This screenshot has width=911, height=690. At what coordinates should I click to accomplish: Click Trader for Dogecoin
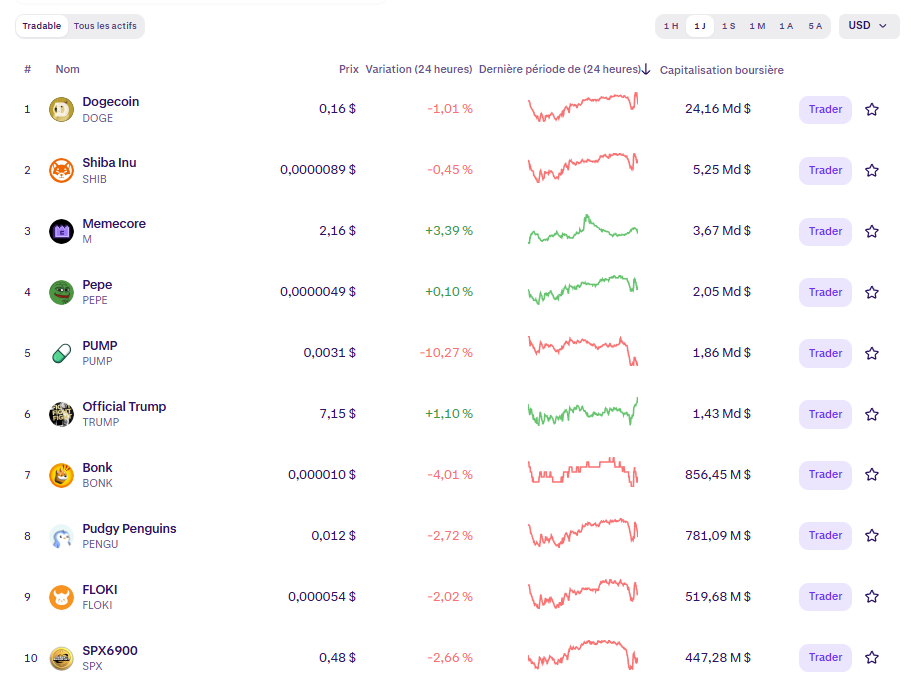click(824, 109)
